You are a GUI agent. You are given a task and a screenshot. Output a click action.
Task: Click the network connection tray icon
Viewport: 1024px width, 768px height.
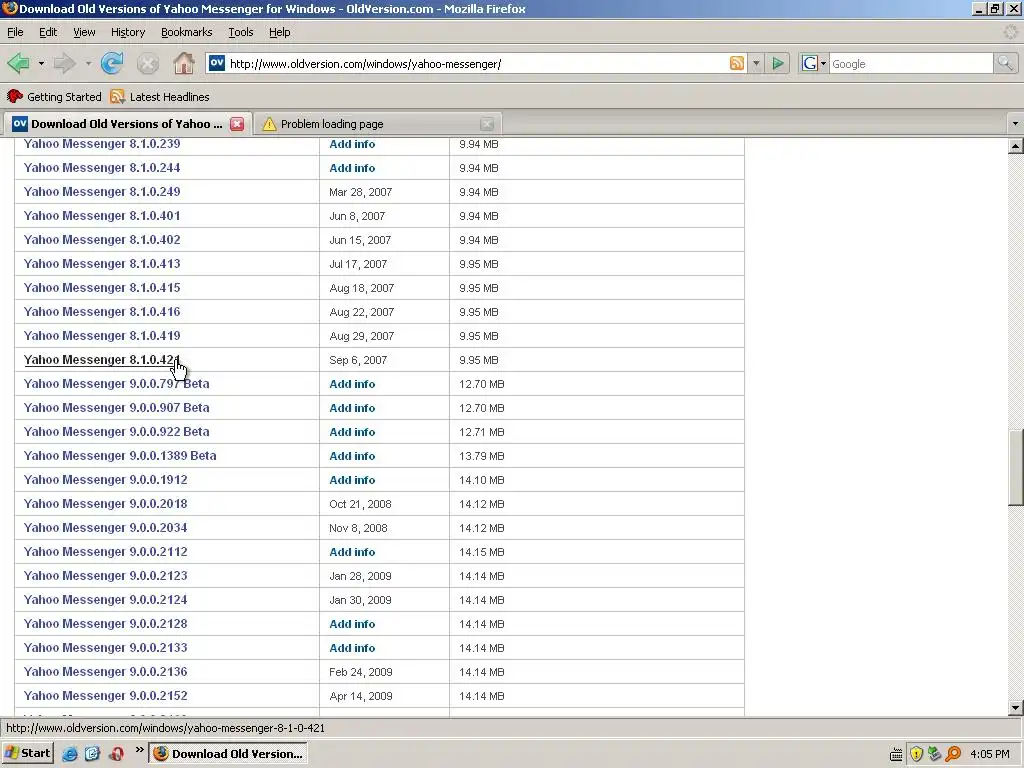point(935,754)
